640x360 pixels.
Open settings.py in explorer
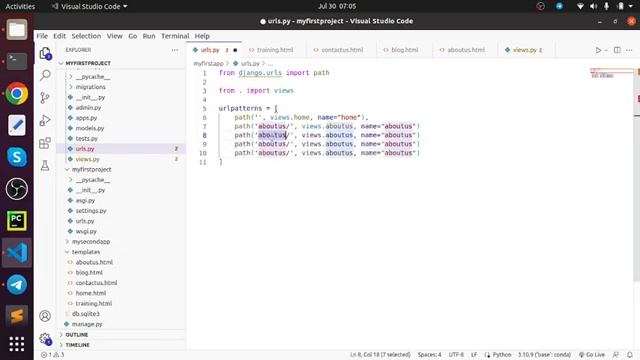91,211
